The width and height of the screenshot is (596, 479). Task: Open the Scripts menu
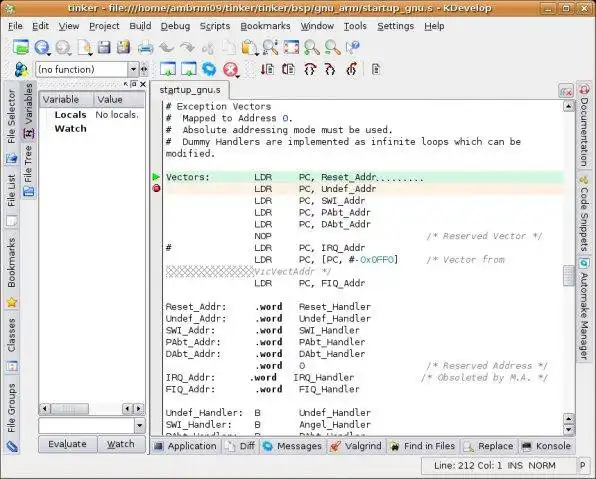point(215,26)
